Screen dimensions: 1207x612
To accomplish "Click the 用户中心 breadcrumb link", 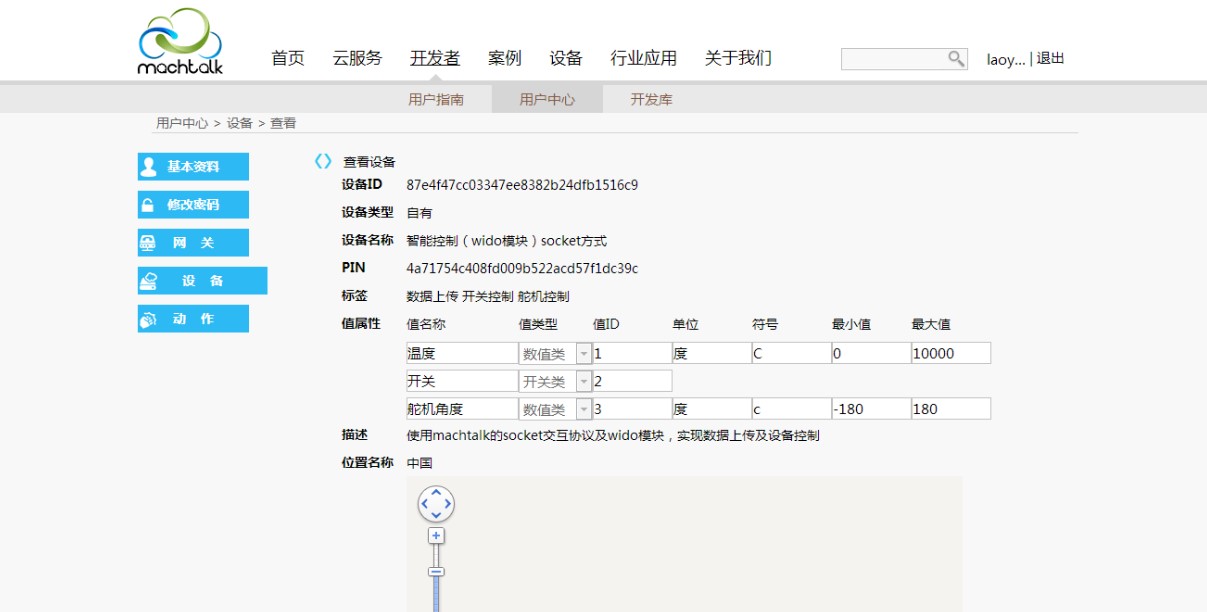I will point(182,123).
